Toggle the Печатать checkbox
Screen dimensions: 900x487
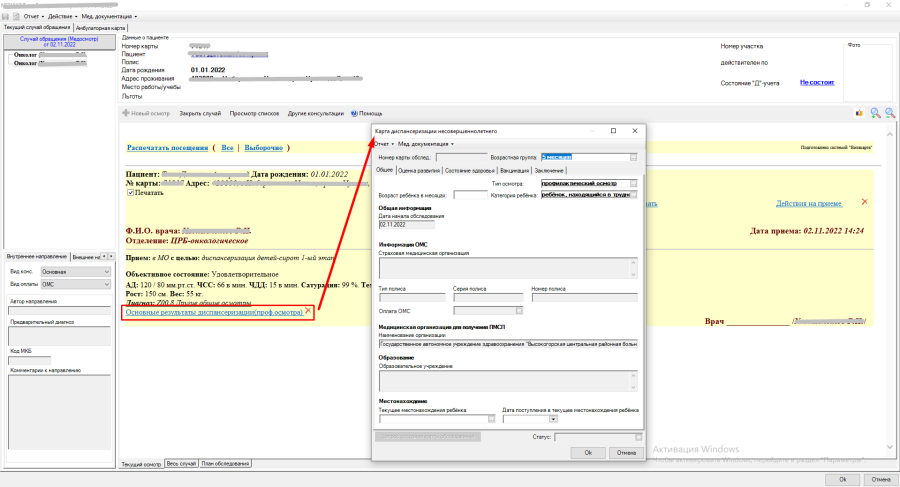[x=130, y=193]
